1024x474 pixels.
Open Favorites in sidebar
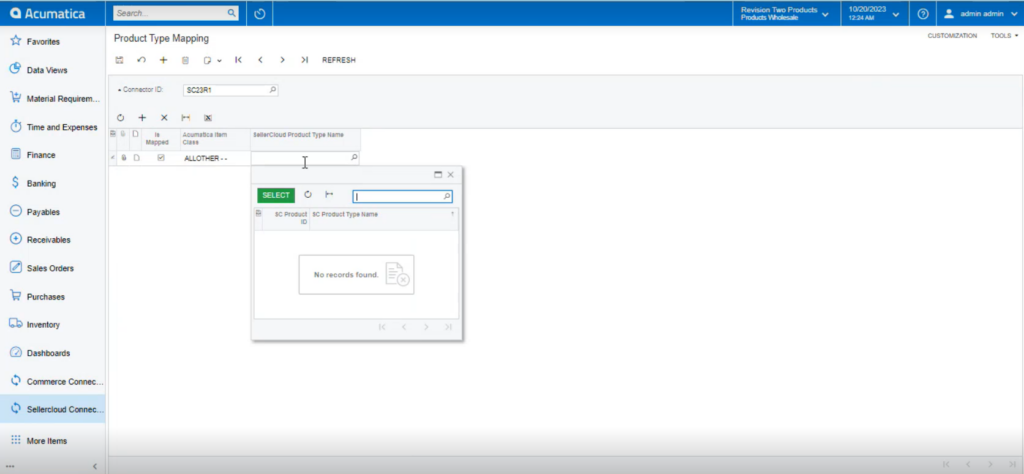point(52,41)
